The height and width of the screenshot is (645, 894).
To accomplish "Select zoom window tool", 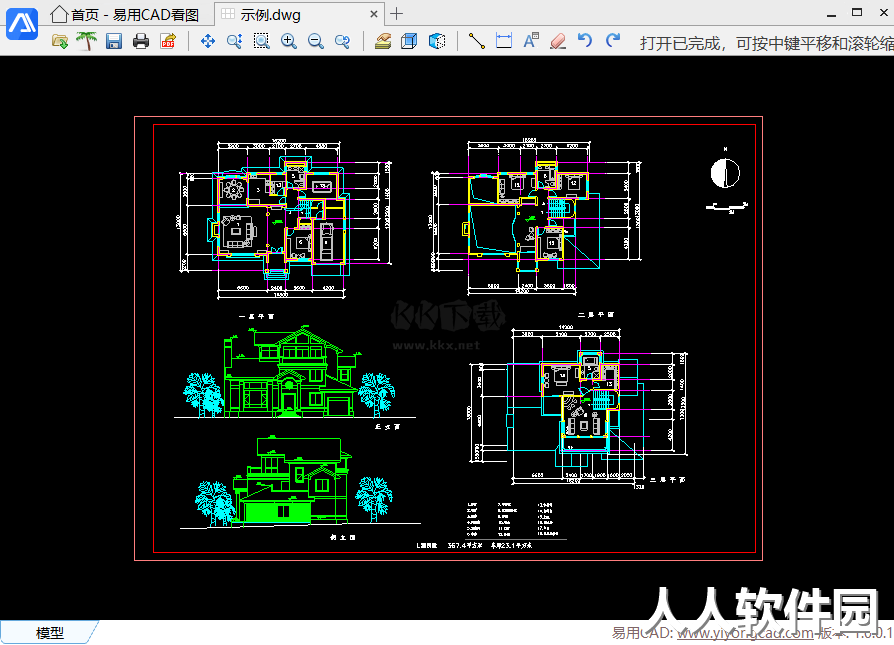I will click(262, 41).
